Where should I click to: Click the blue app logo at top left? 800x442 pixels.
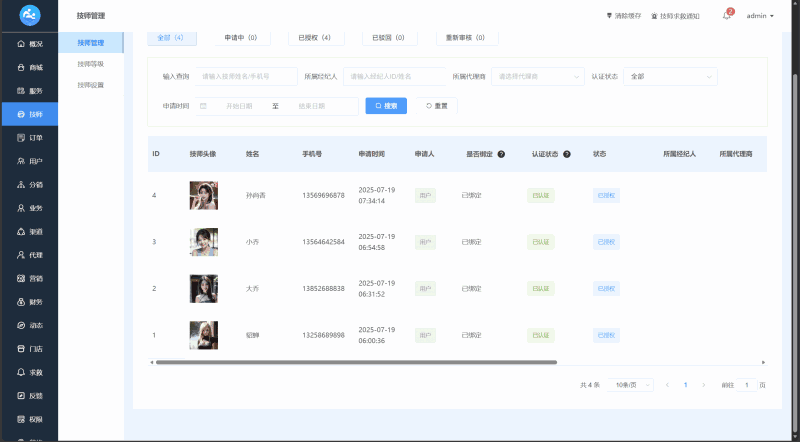(x=30, y=15)
